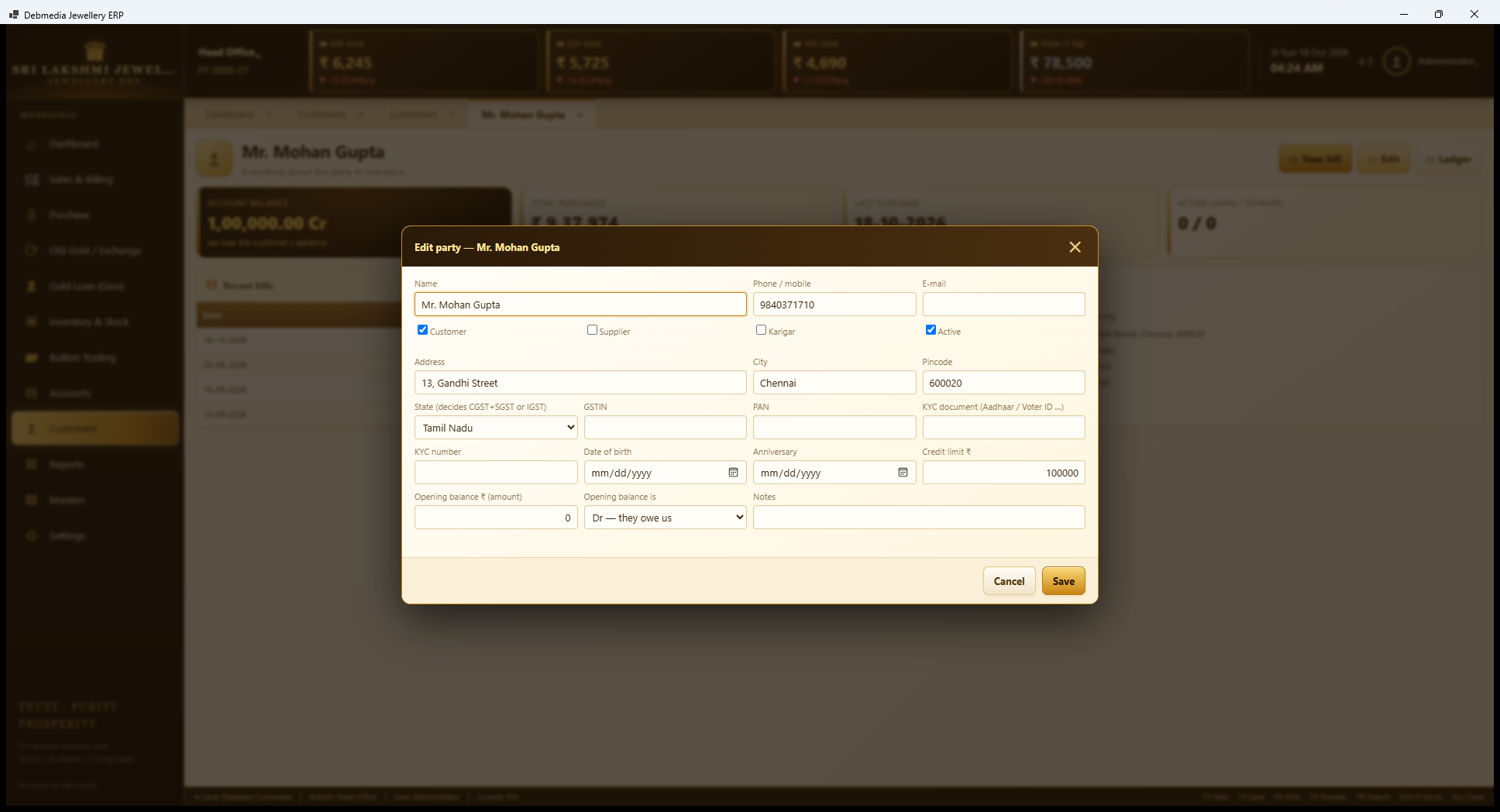Click the GSTIN input field
The height and width of the screenshot is (812, 1500).
coord(665,428)
